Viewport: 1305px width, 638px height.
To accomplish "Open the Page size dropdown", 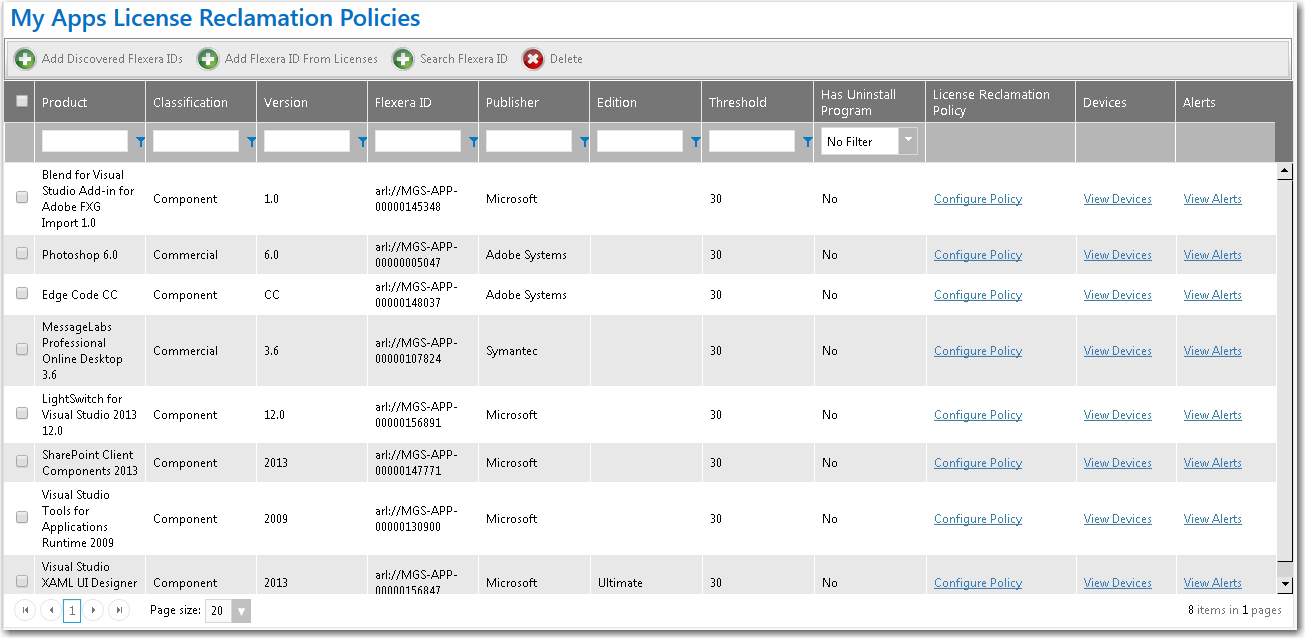I will (242, 611).
